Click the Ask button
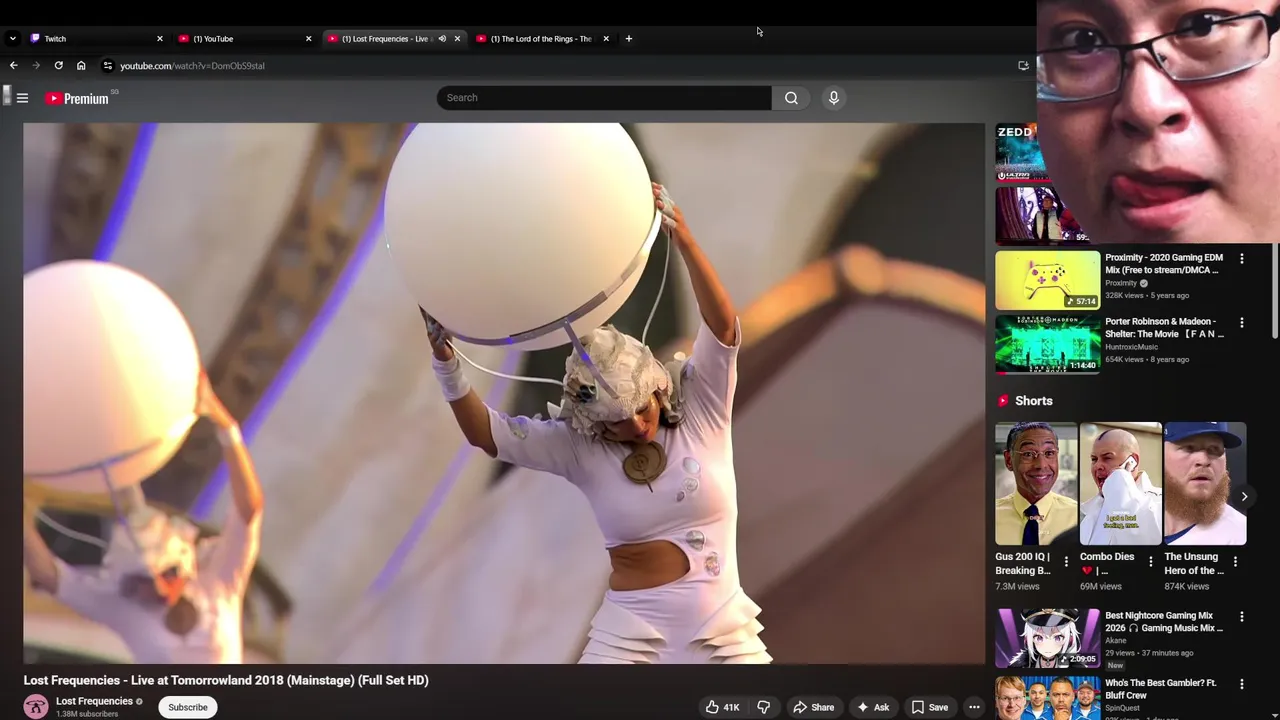Screen dimensions: 1280x720 (872, 707)
